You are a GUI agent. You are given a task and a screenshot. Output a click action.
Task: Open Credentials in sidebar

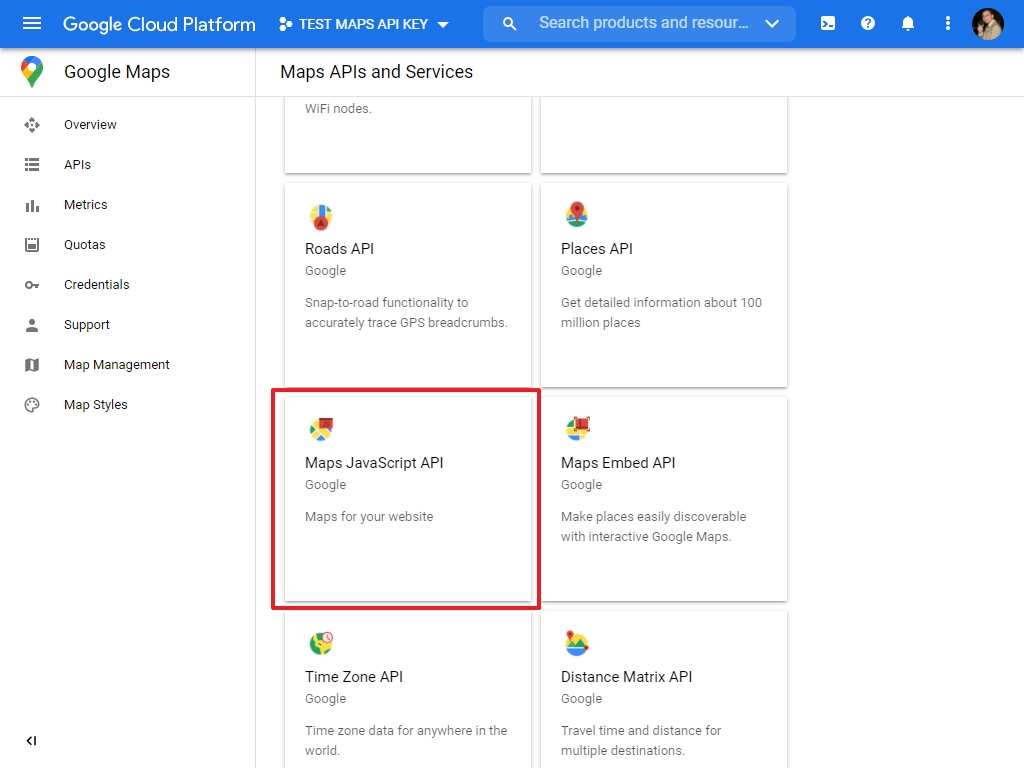(97, 285)
